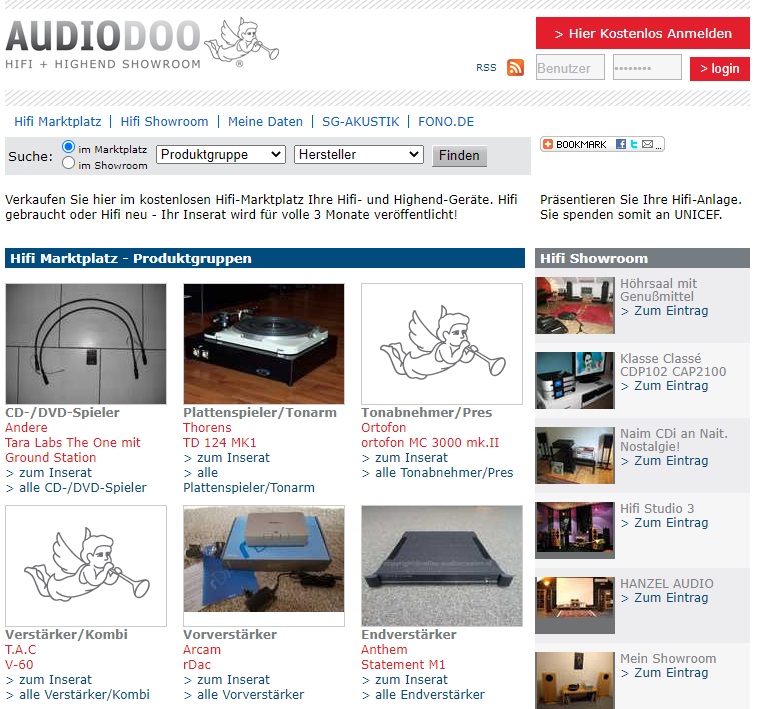
Task: Click the 'TD 124 MK1' link
Action: (220, 443)
